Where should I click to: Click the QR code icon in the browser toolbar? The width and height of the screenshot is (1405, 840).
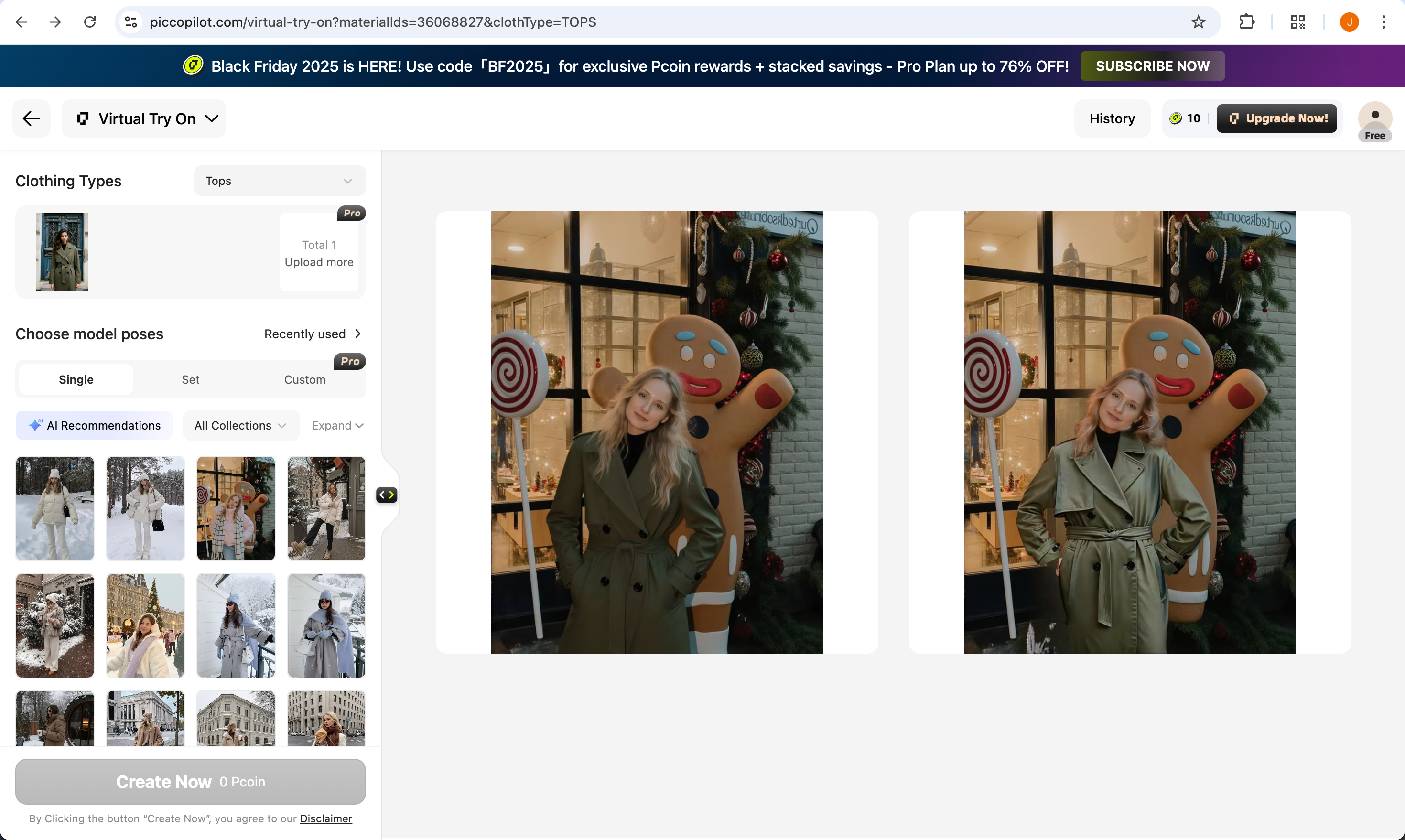(x=1297, y=22)
